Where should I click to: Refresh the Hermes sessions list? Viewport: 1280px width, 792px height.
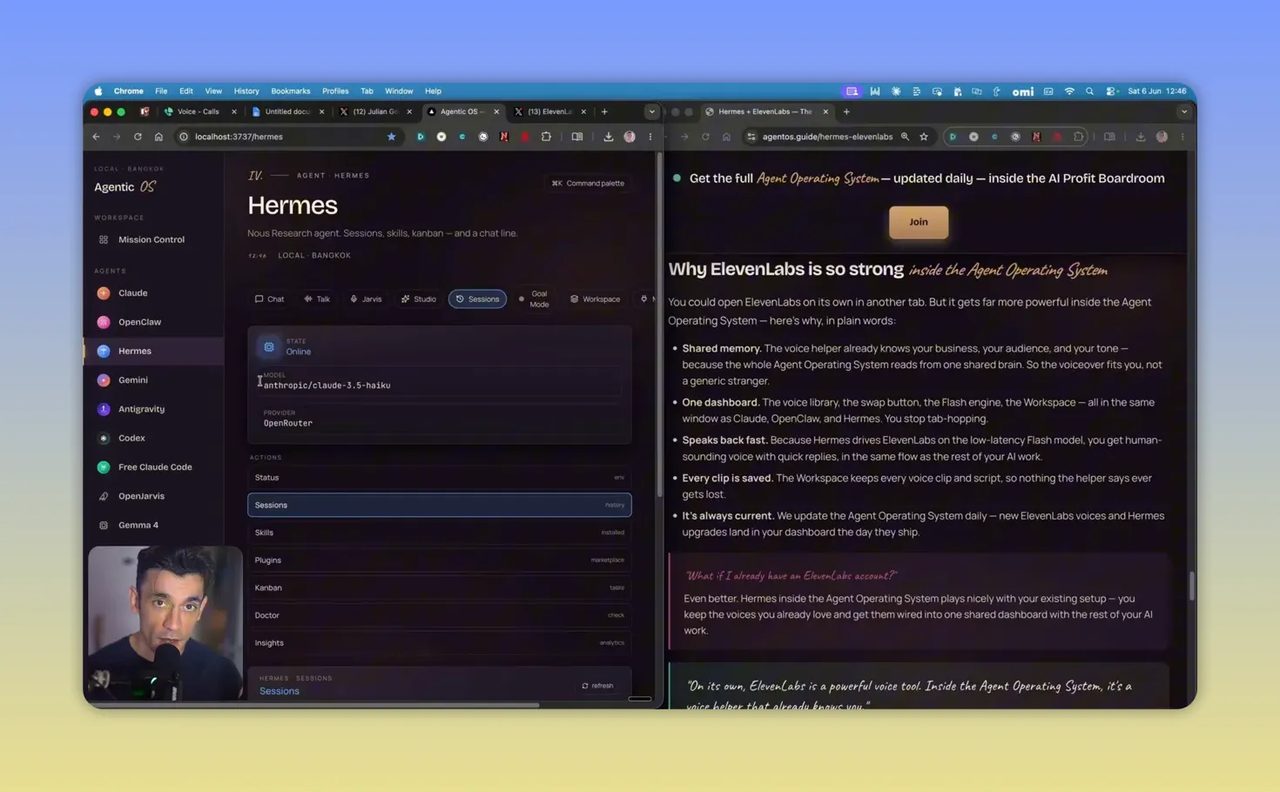[598, 686]
